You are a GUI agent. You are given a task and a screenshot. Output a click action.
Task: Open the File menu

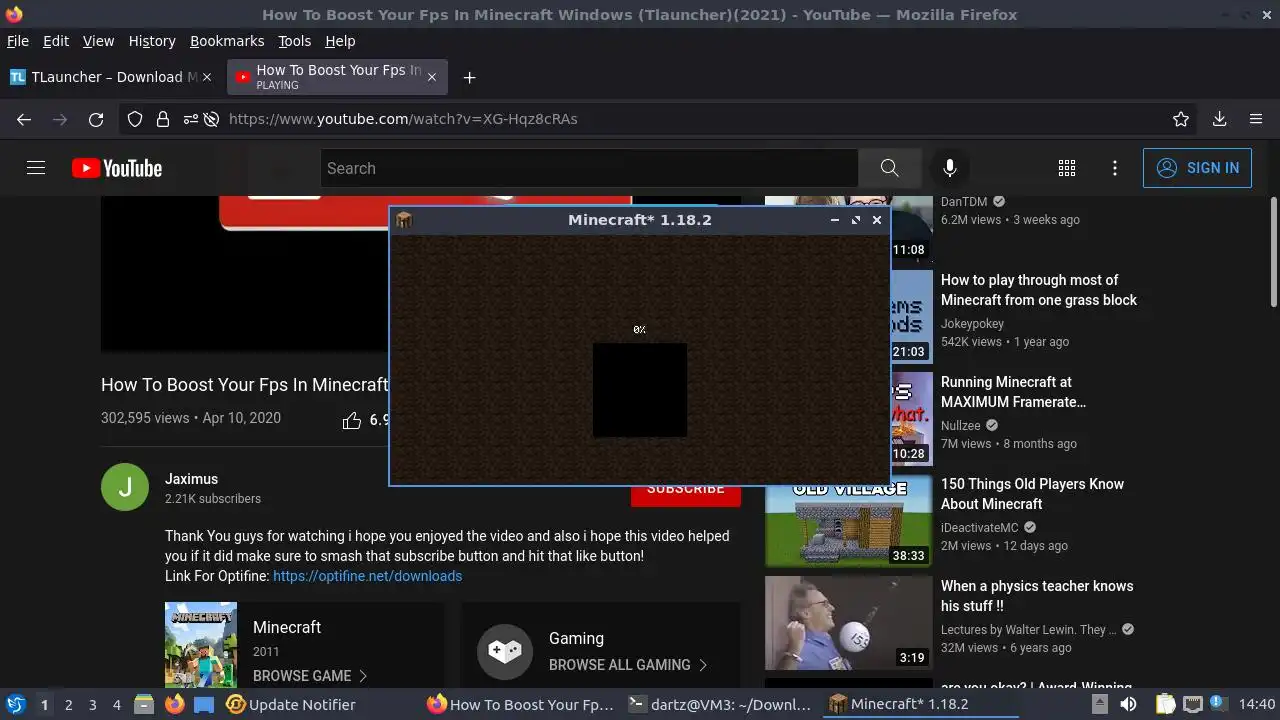18,41
